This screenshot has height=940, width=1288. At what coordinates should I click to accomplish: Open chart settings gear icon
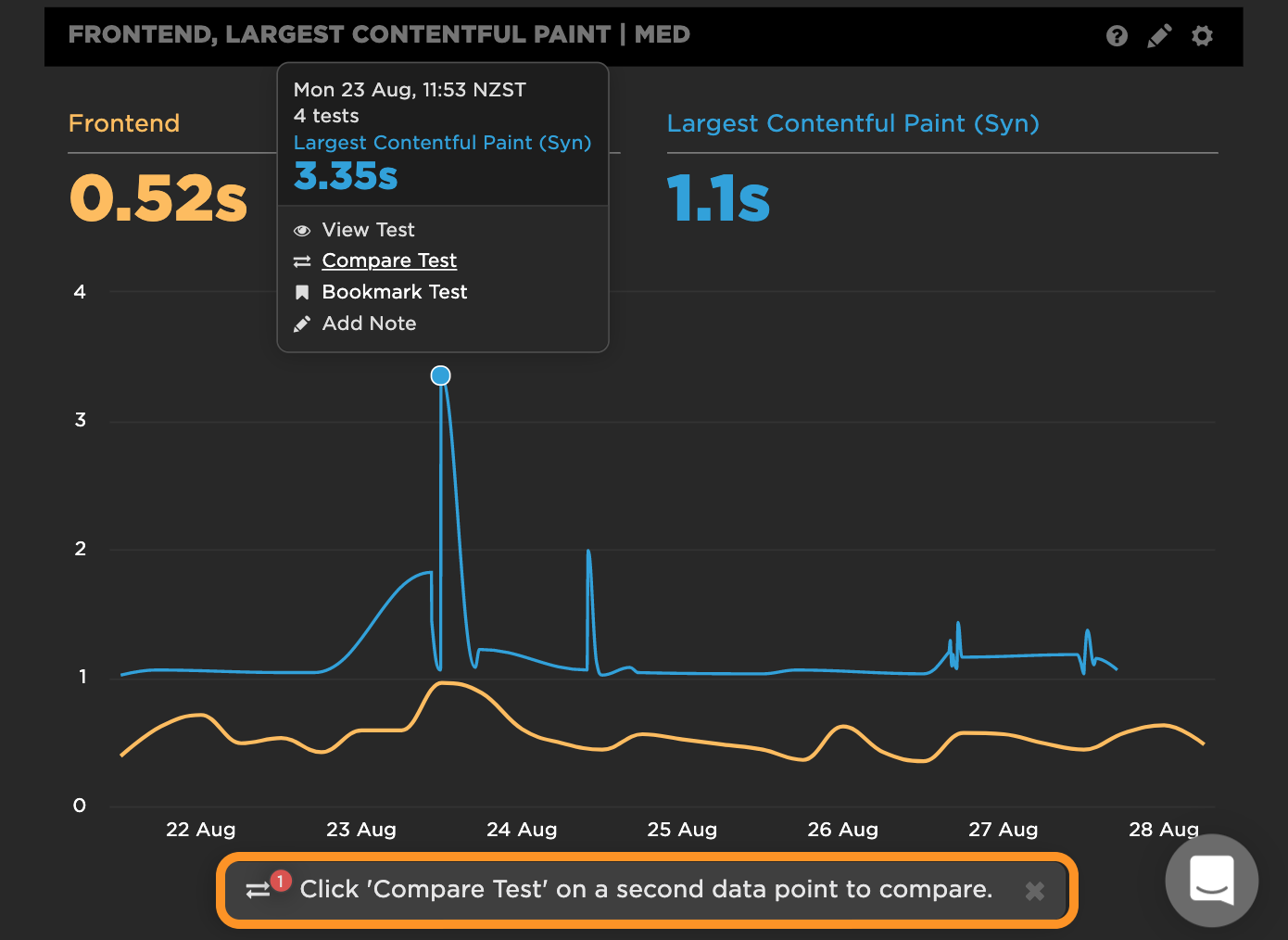[1202, 36]
